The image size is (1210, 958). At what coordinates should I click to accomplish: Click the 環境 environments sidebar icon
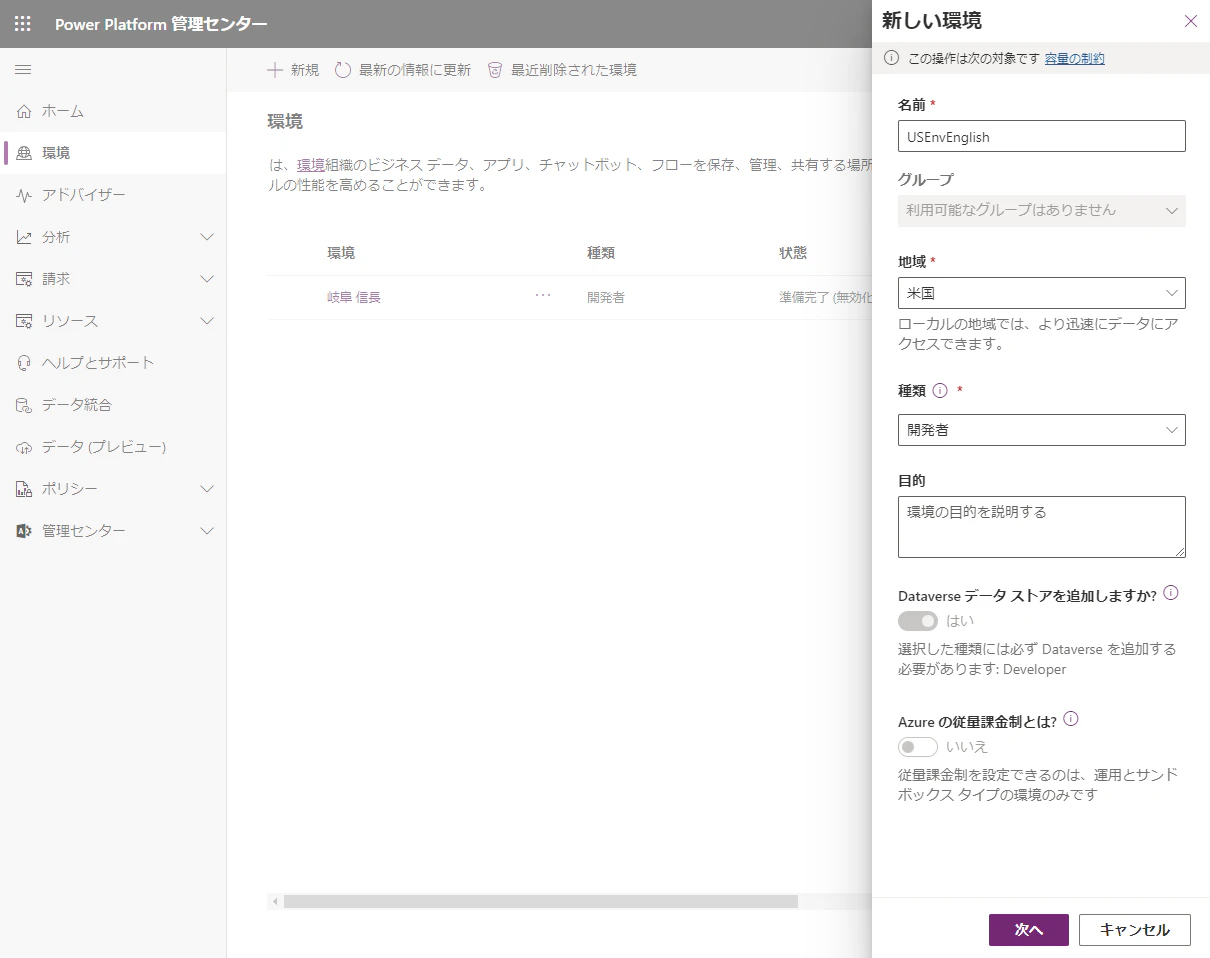click(24, 153)
